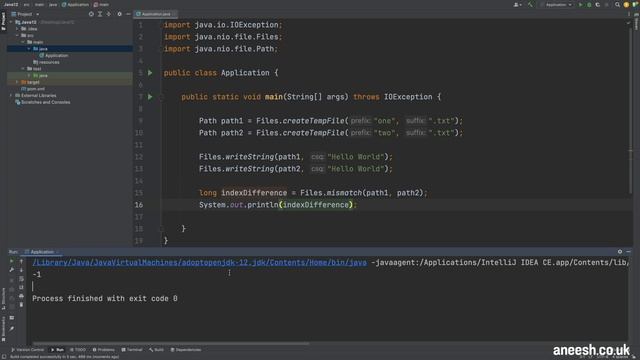Click the Project vertical side tab

3,21
